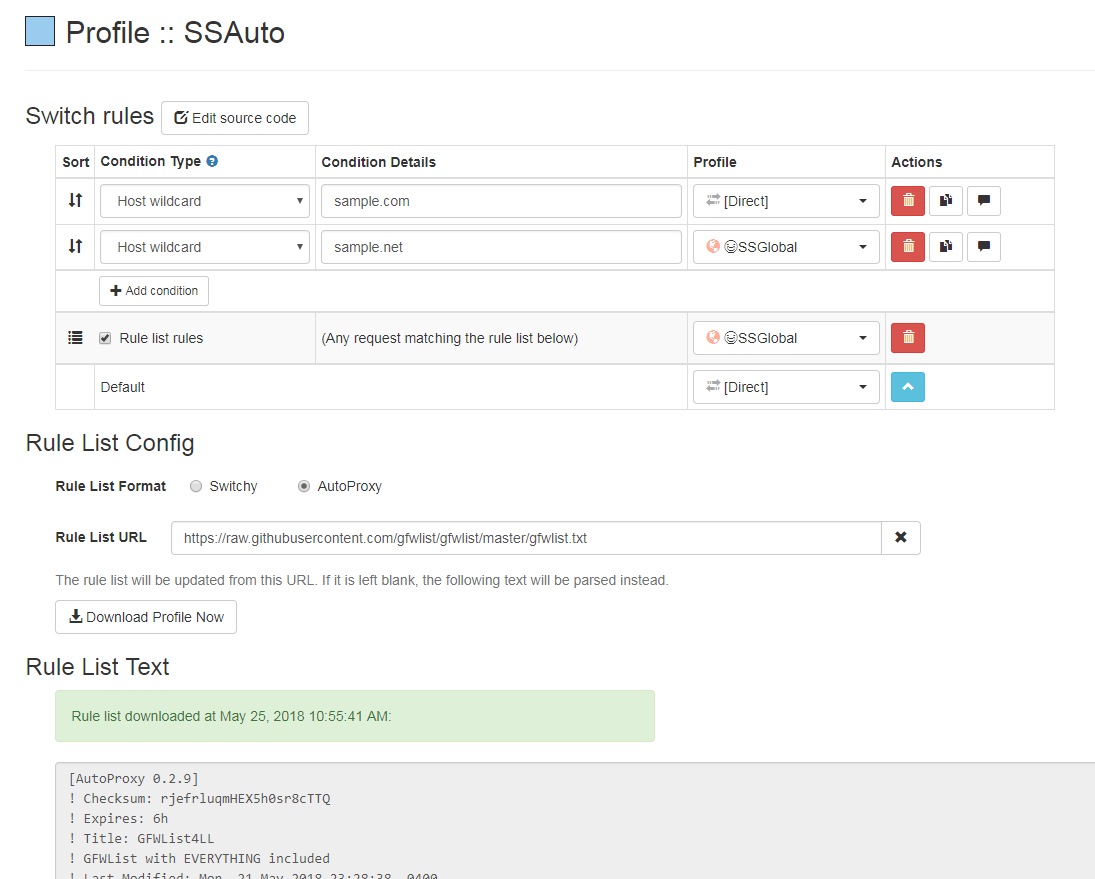Delete the Rule list rules entry
The width and height of the screenshot is (1095, 879).
(x=907, y=337)
